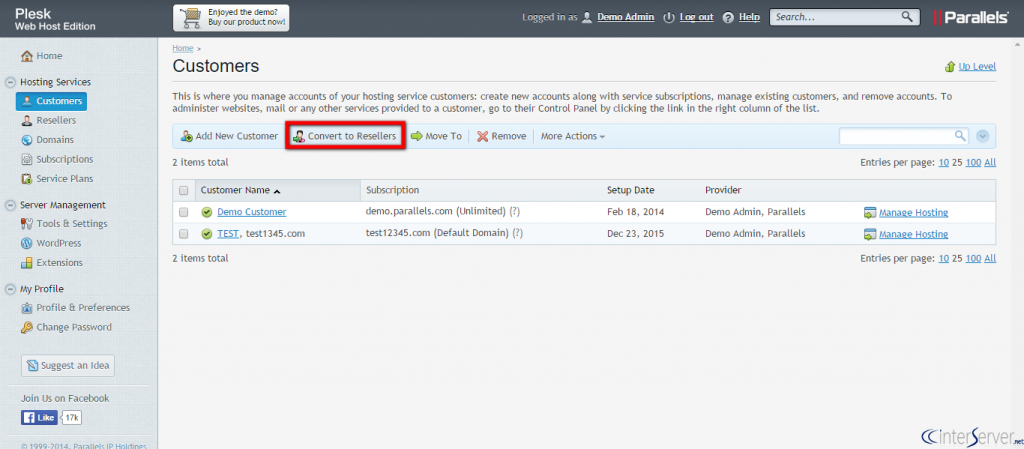Click the Up Level arrow icon
Image resolution: width=1024 pixels, height=449 pixels.
coord(950,67)
